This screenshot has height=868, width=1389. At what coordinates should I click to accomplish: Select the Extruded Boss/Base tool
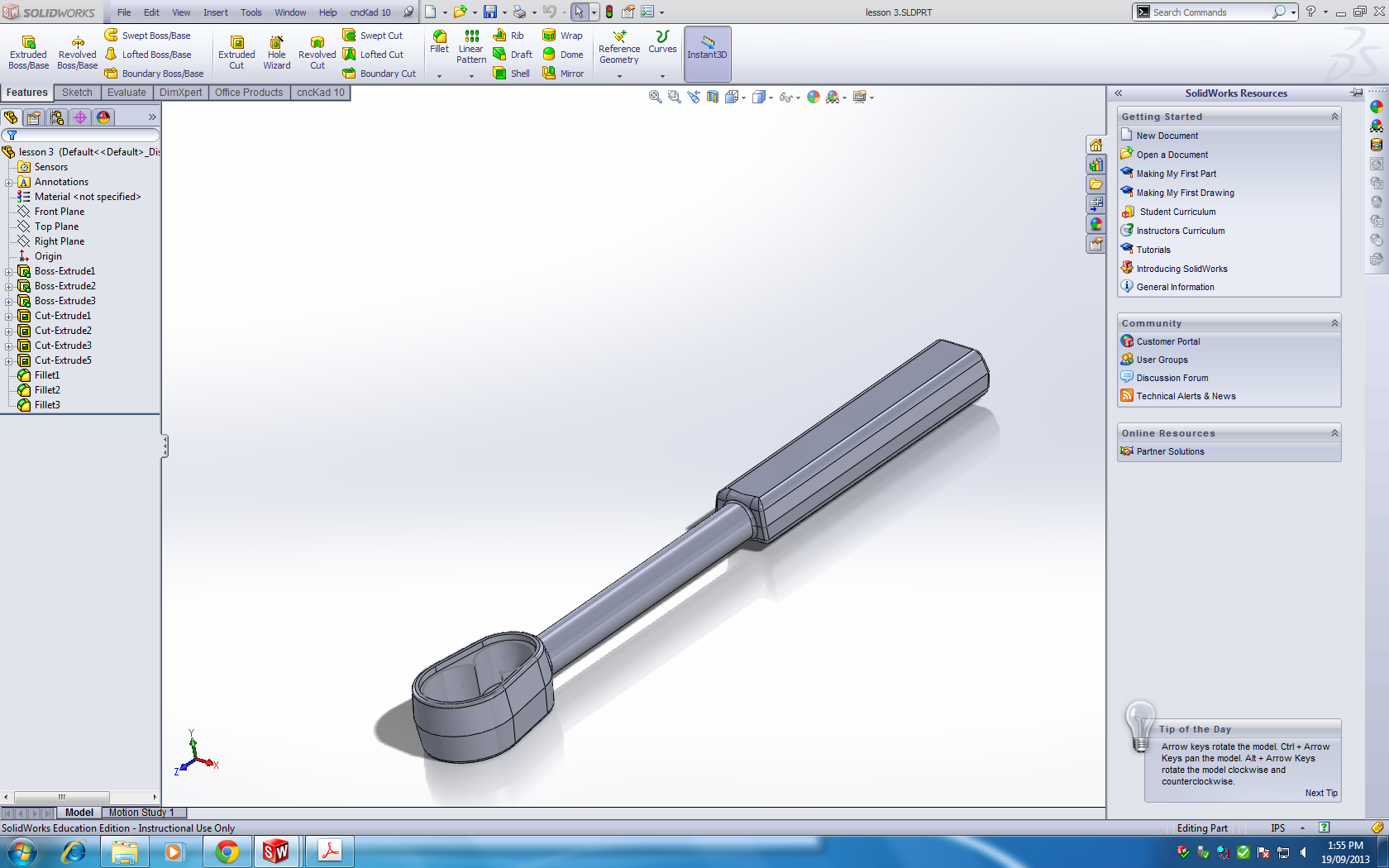(28, 53)
